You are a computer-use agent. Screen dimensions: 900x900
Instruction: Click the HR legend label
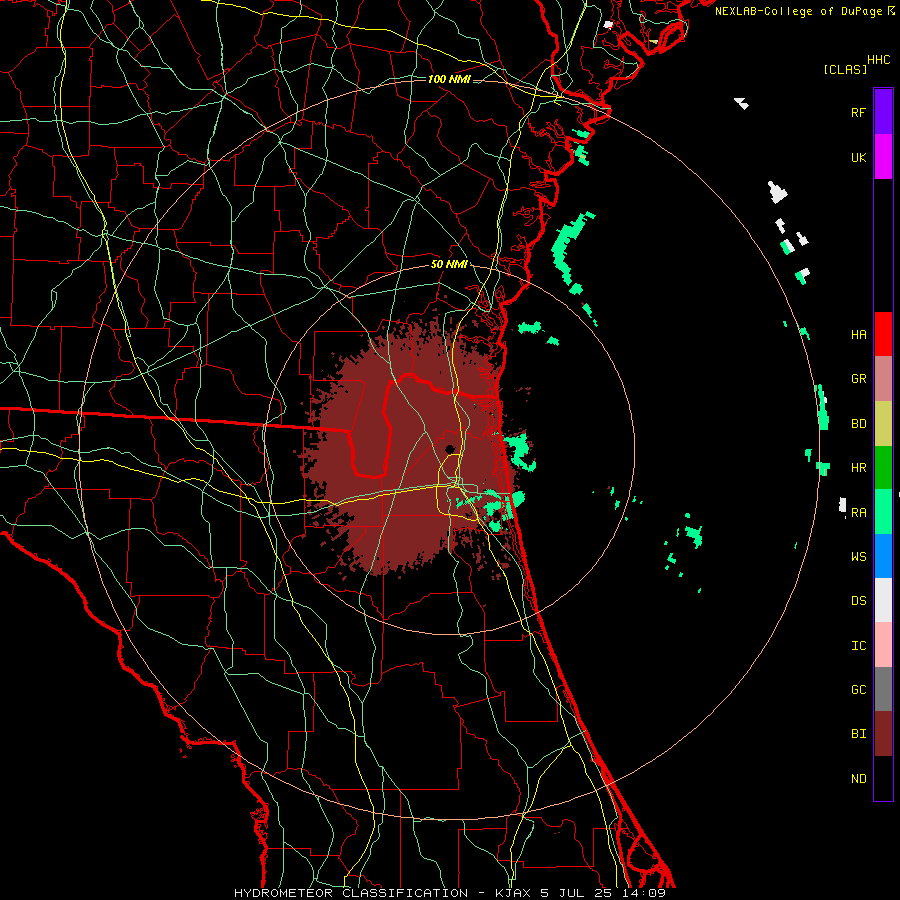(x=858, y=468)
